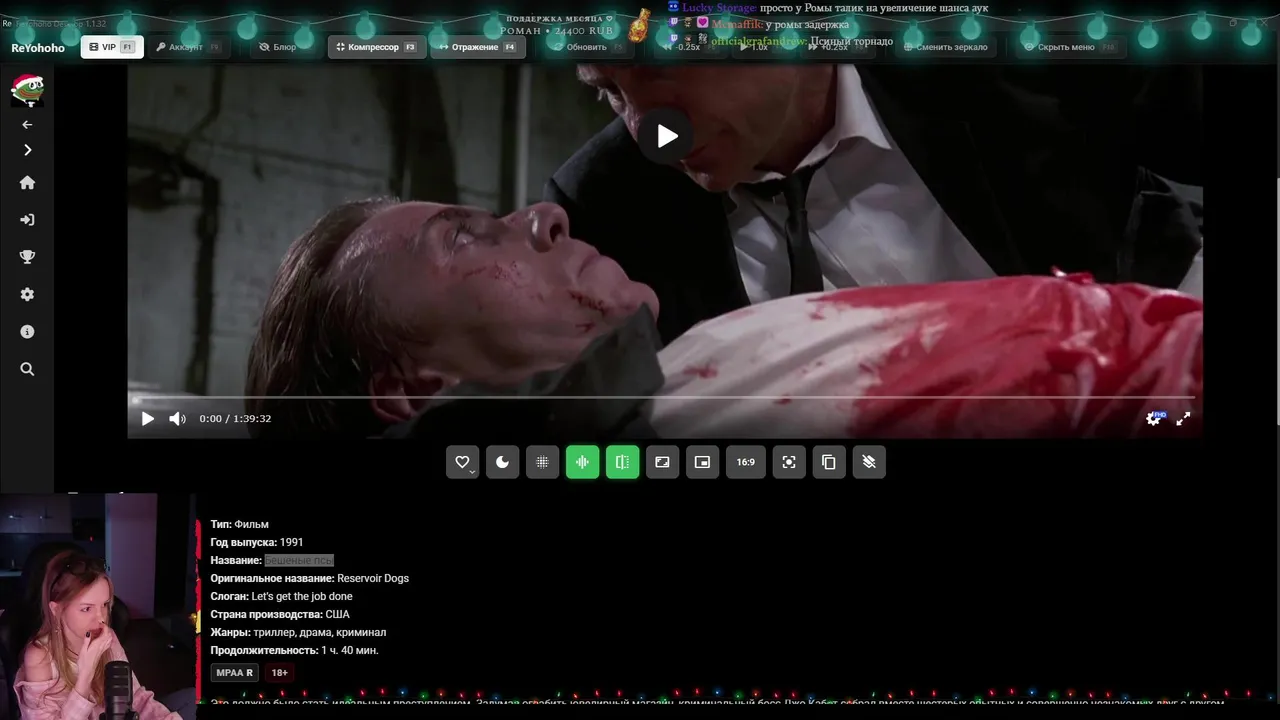Image resolution: width=1280 pixels, height=720 pixels.
Task: Open the favorites heart dropdown button
Action: pos(462,462)
